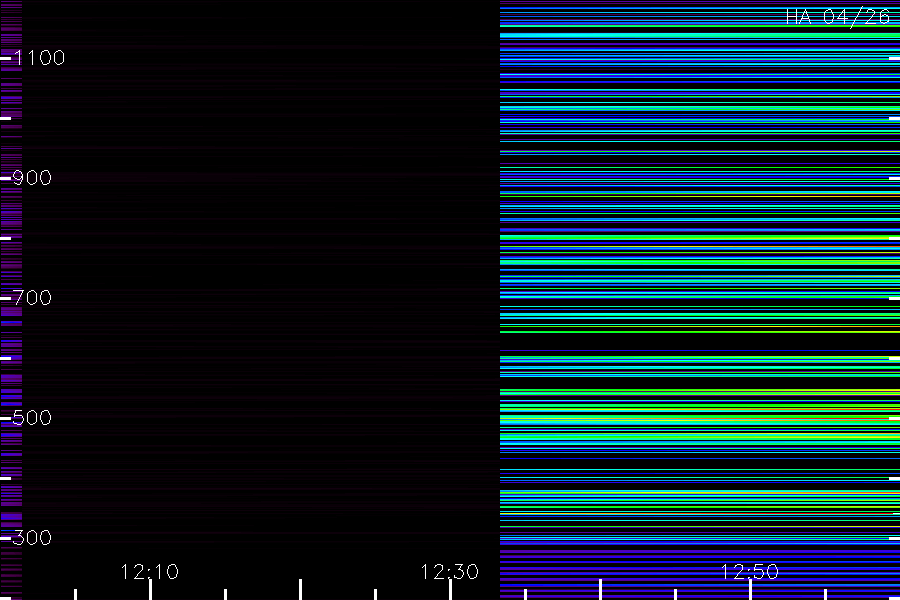
Task: Click the 900 frequency axis label
Action: [32, 178]
